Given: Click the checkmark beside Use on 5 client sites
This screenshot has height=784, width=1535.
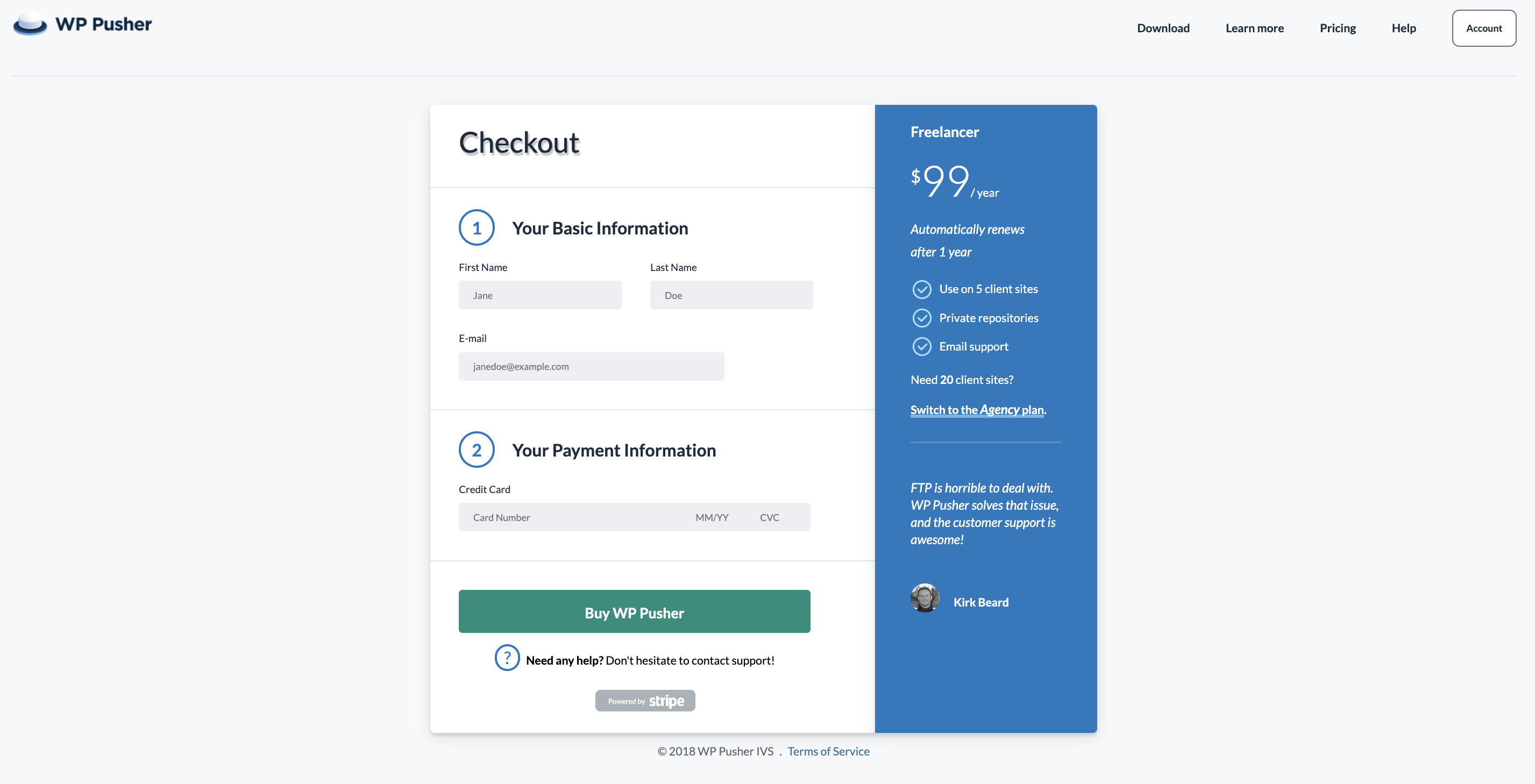Looking at the screenshot, I should click(x=922, y=289).
